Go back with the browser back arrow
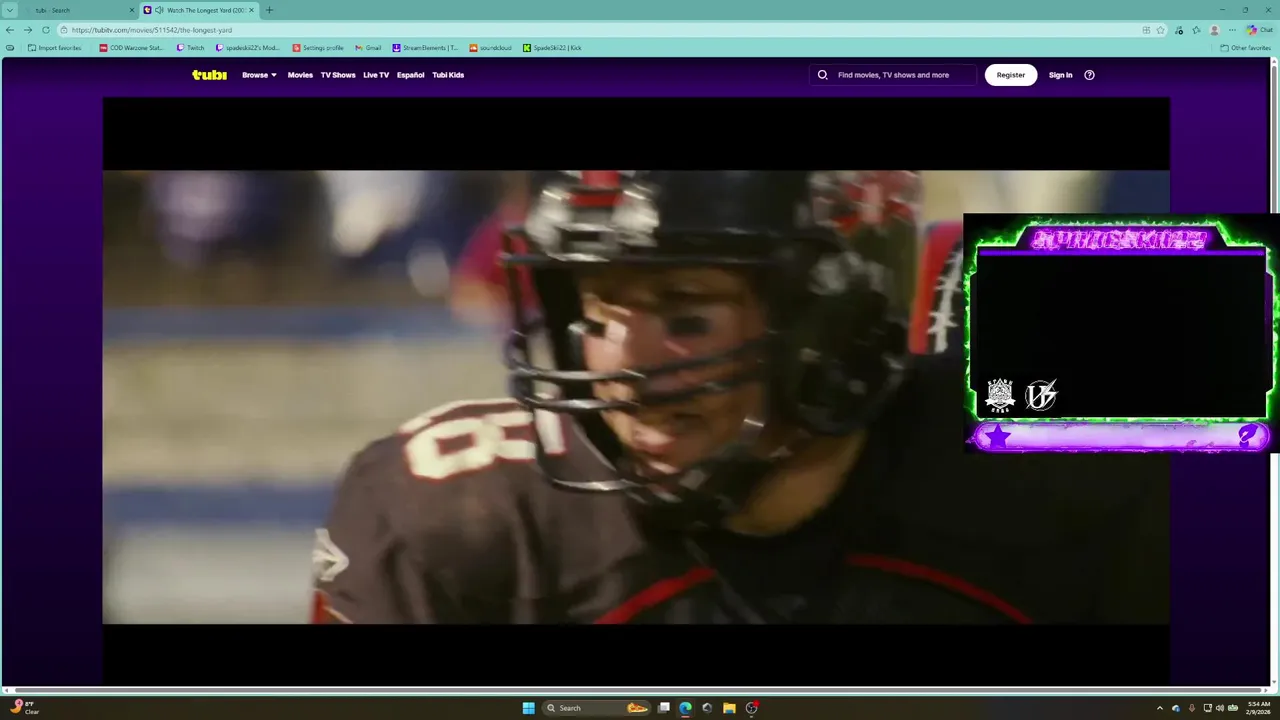The height and width of the screenshot is (720, 1280). click(10, 30)
